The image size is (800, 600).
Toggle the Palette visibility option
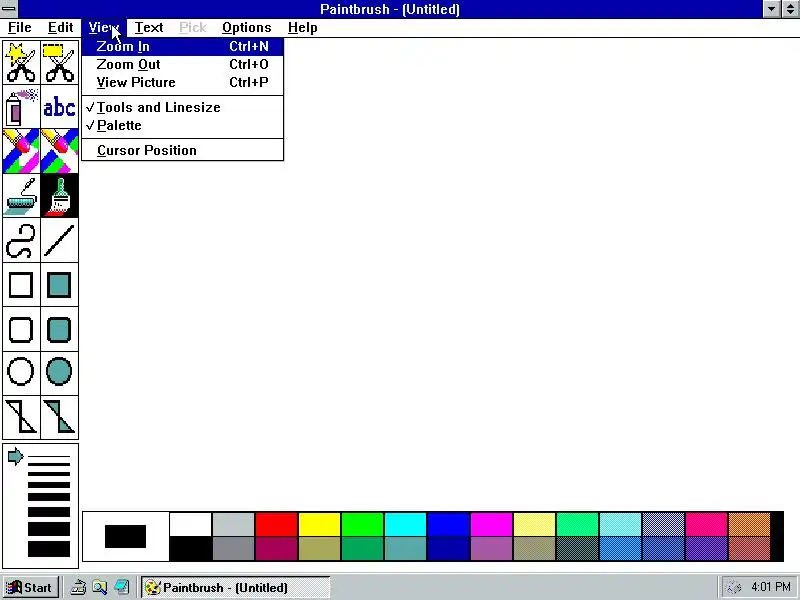183,126
